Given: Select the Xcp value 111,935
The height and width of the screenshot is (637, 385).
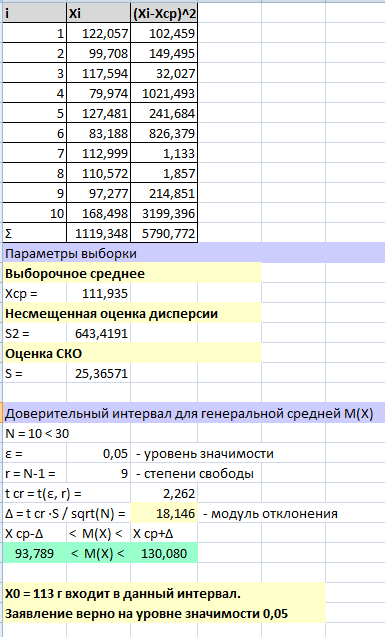Looking at the screenshot, I should (x=99, y=293).
